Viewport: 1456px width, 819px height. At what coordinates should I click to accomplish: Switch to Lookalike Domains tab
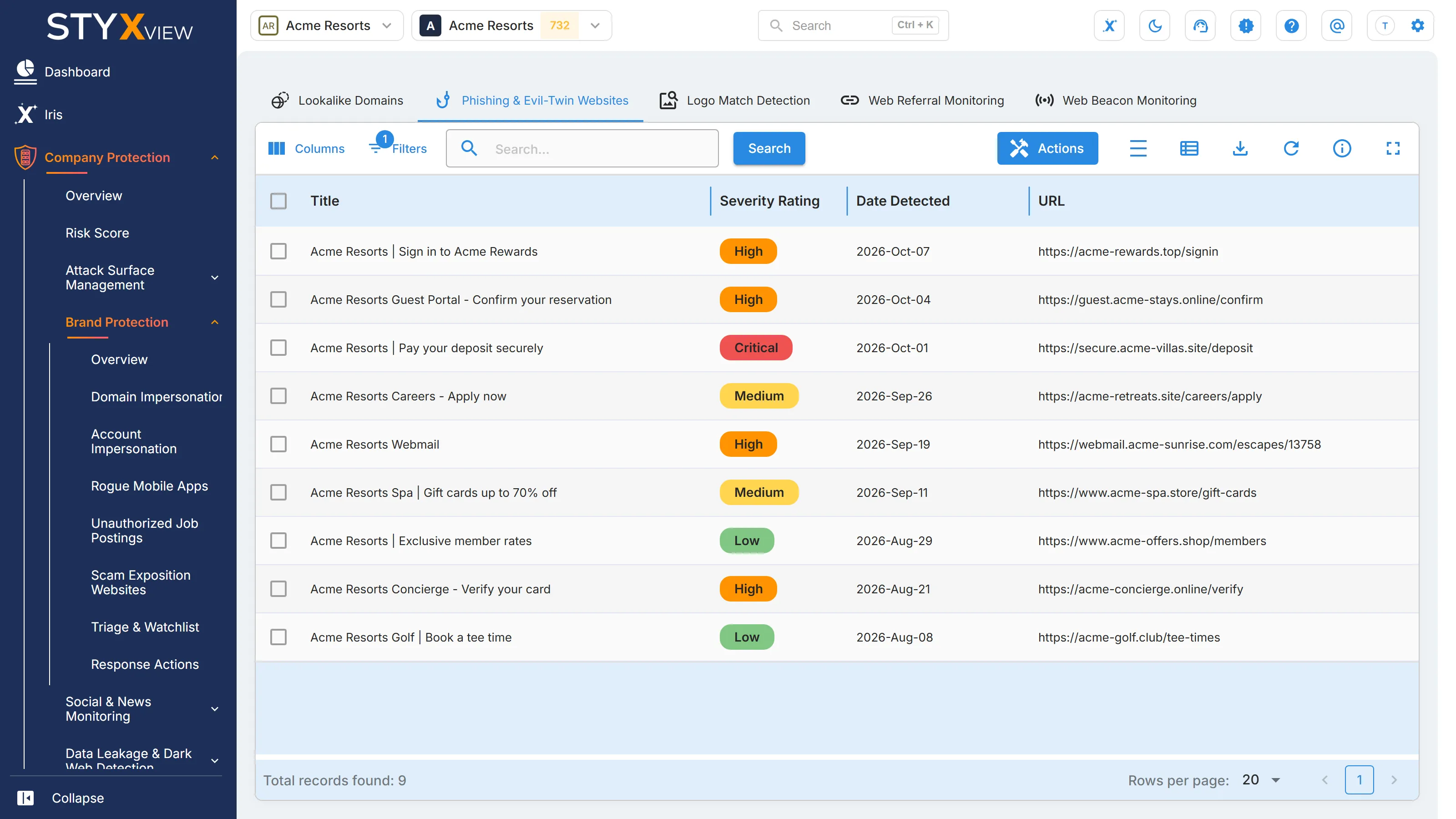pos(338,101)
